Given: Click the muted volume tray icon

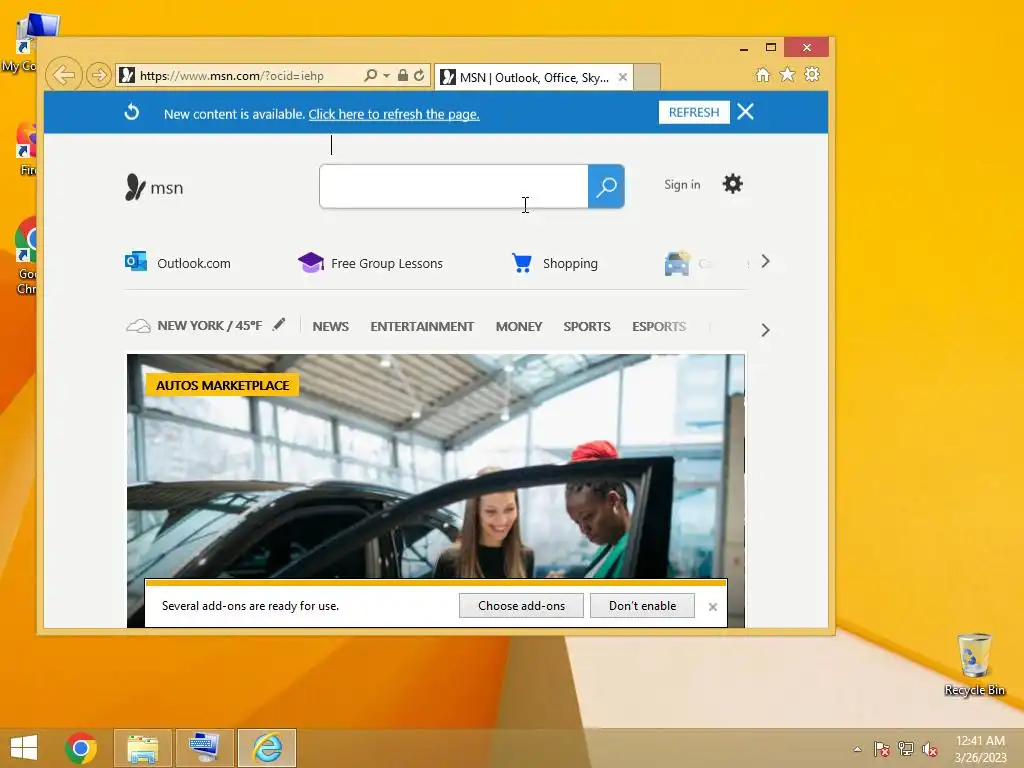Looking at the screenshot, I should [930, 749].
